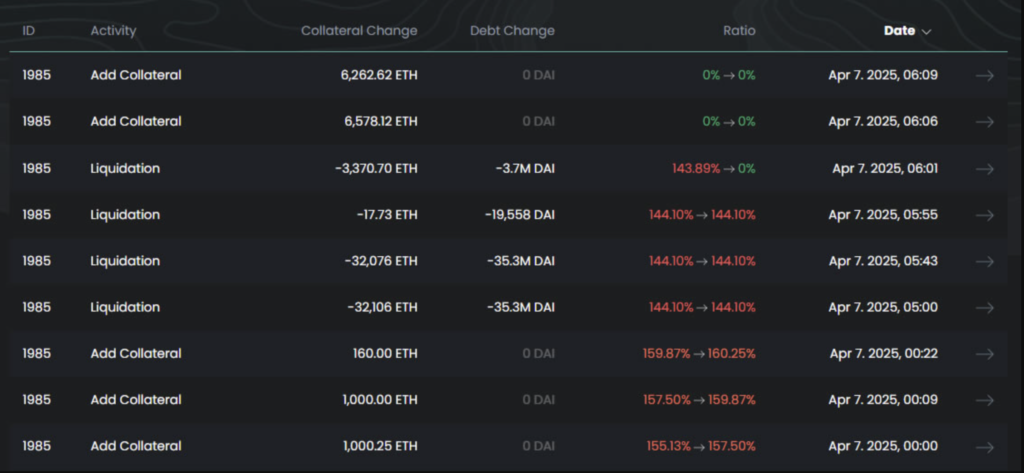The height and width of the screenshot is (473, 1024).
Task: Click arrow for 1,000.25 ETH collateral row
Action: click(x=984, y=446)
